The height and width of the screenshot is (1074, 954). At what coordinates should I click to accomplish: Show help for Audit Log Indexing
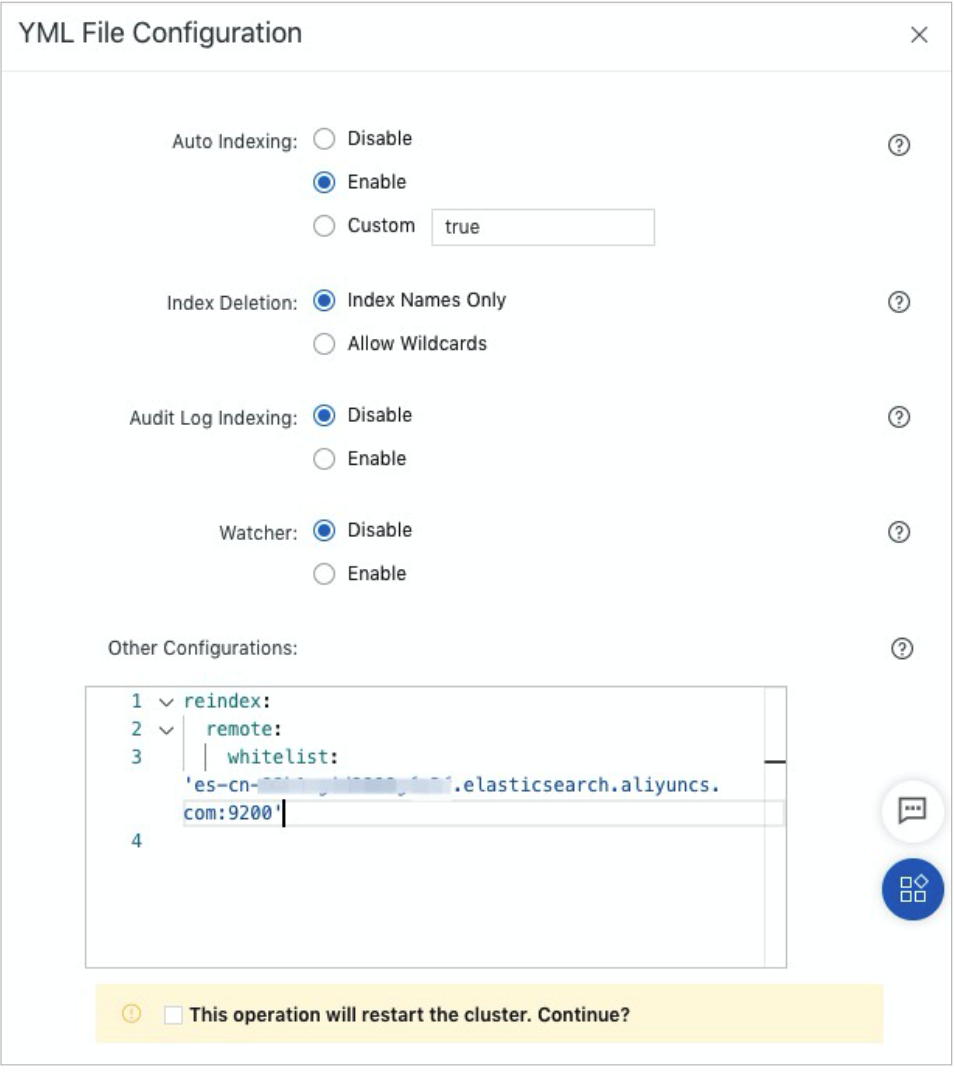pos(898,418)
